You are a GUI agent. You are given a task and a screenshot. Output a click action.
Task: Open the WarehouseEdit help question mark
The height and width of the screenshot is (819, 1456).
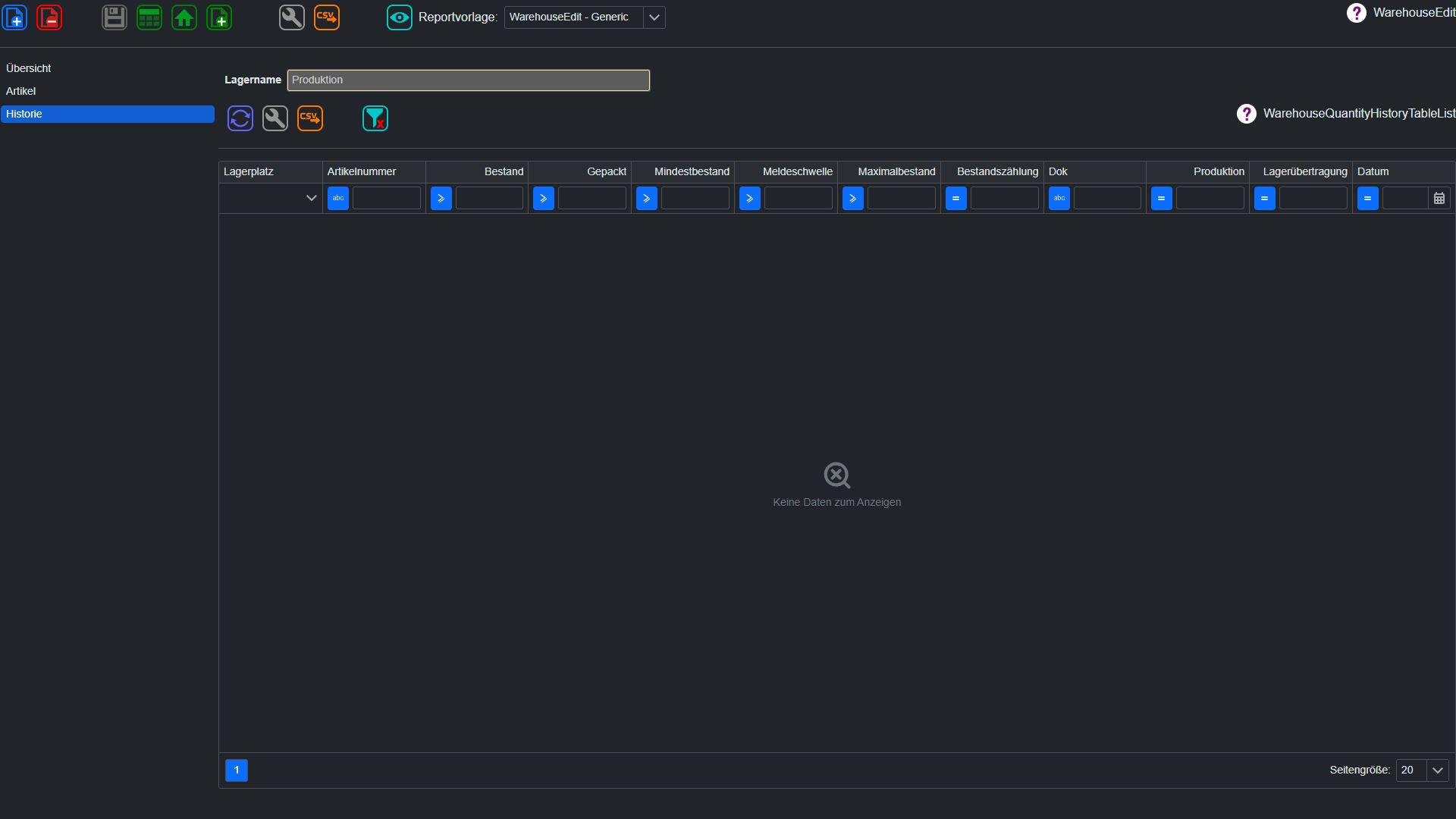tap(1357, 13)
